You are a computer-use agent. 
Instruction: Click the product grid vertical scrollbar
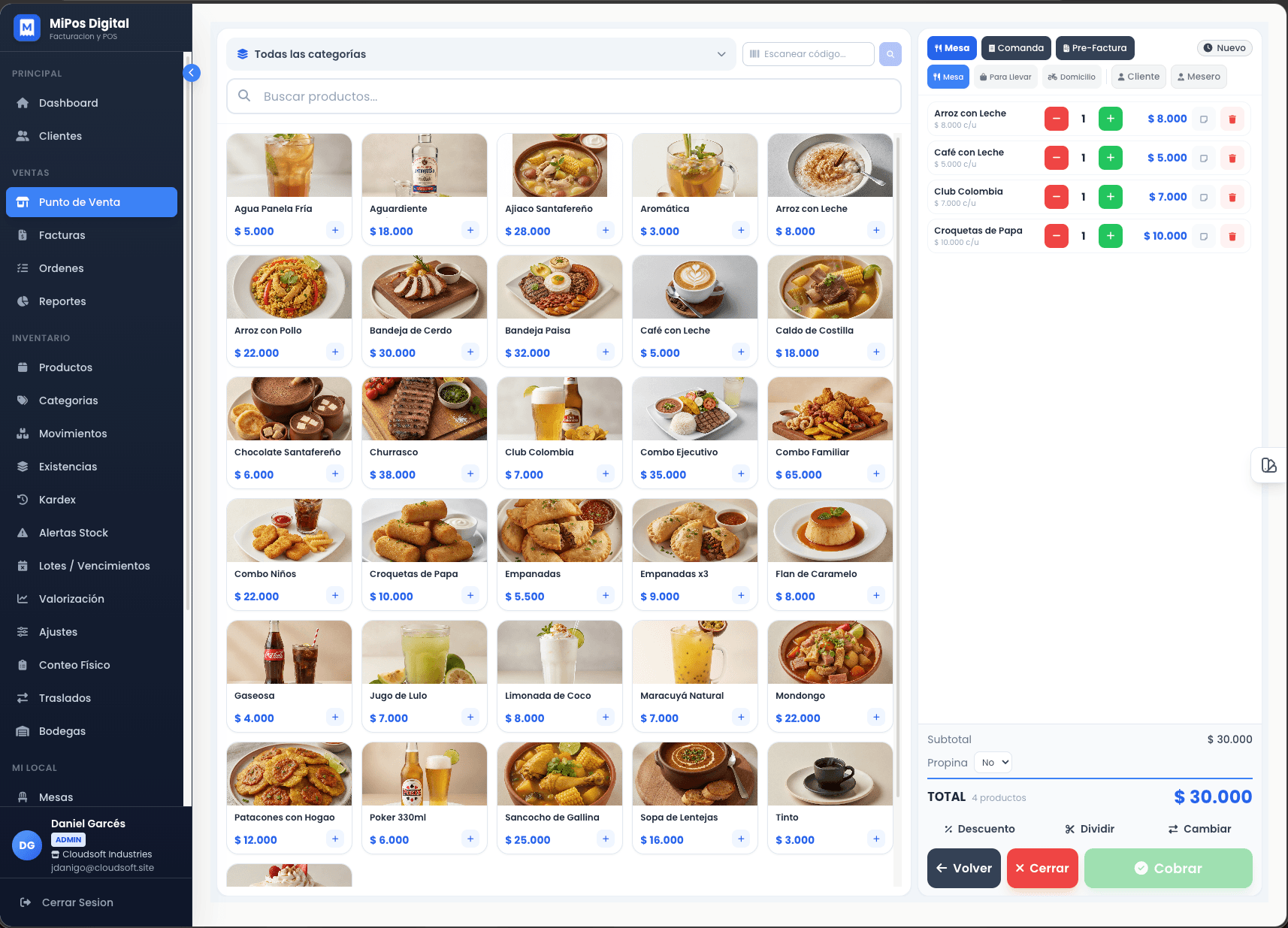(897, 466)
